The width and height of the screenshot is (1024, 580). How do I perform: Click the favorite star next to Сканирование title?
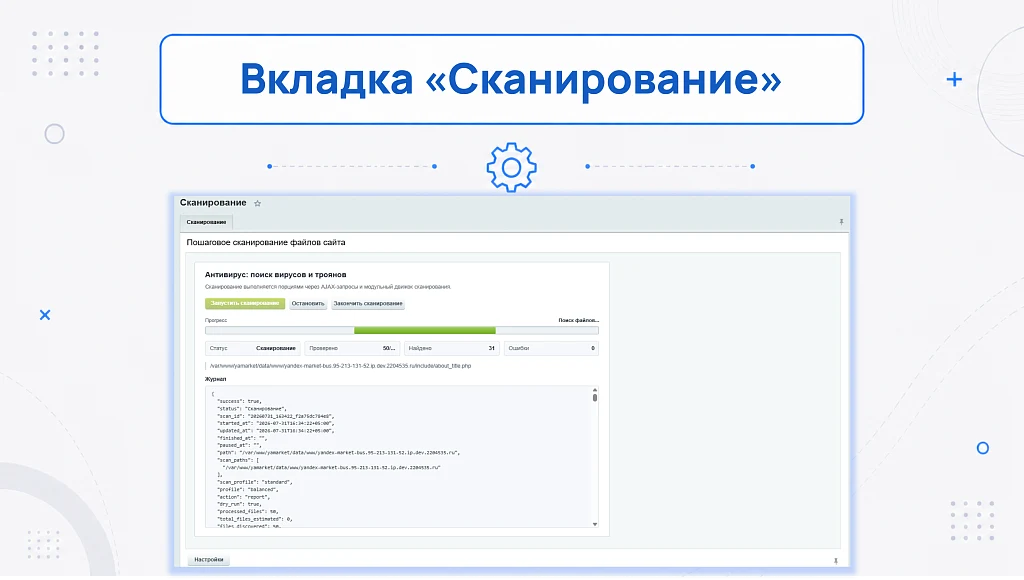coord(257,203)
